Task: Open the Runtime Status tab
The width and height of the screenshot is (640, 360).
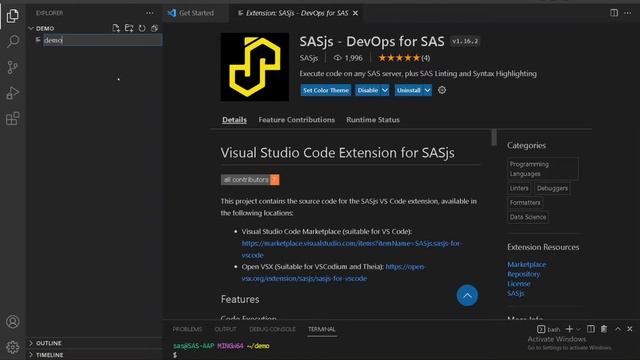Action: click(x=373, y=120)
